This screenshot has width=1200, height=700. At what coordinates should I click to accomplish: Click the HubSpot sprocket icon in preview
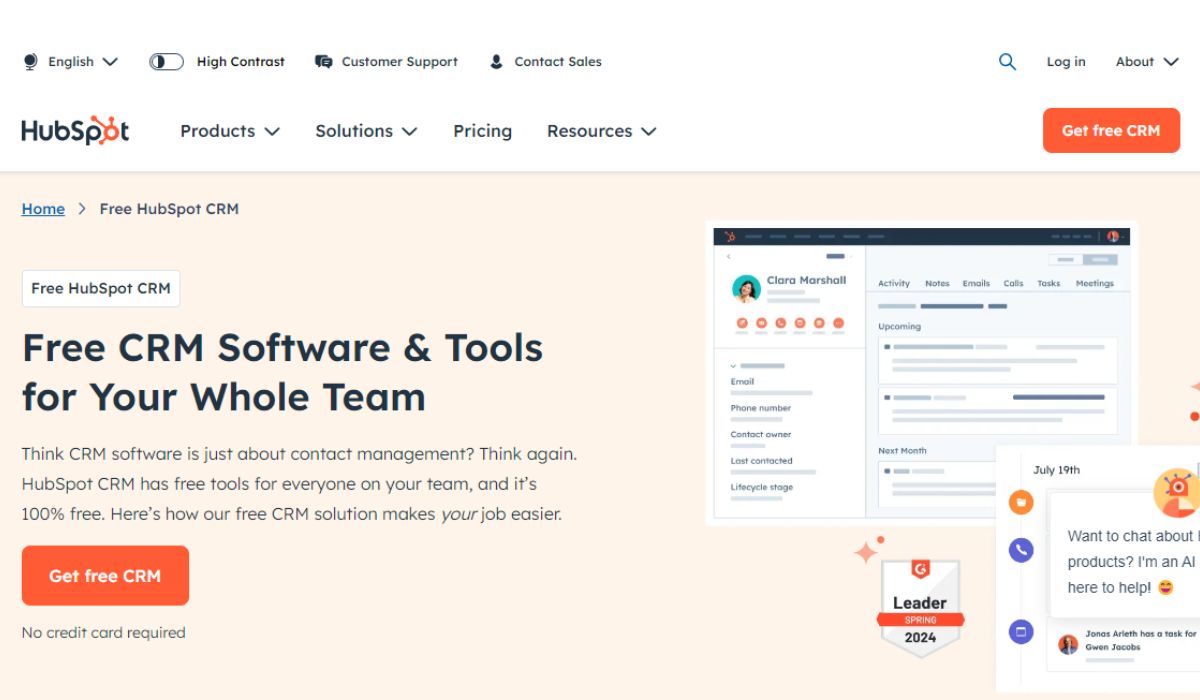point(730,237)
